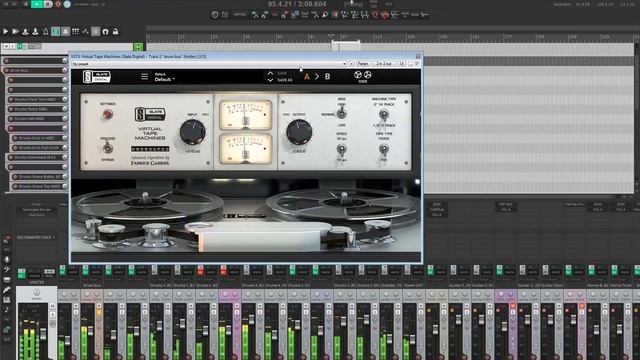Open the hamburger menu in the Slate plugin
Screen dimensions: 640x360
(144, 76)
